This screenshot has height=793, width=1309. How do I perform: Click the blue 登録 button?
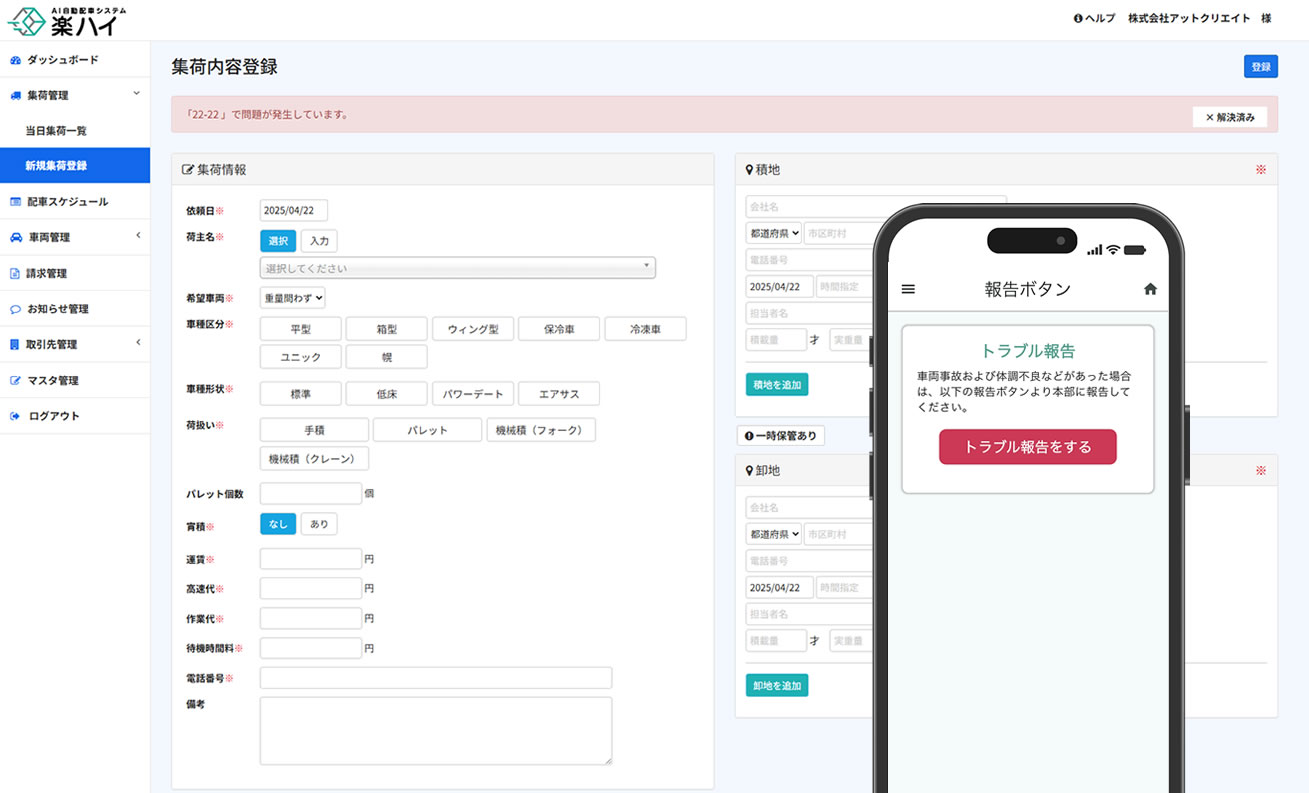point(1260,67)
